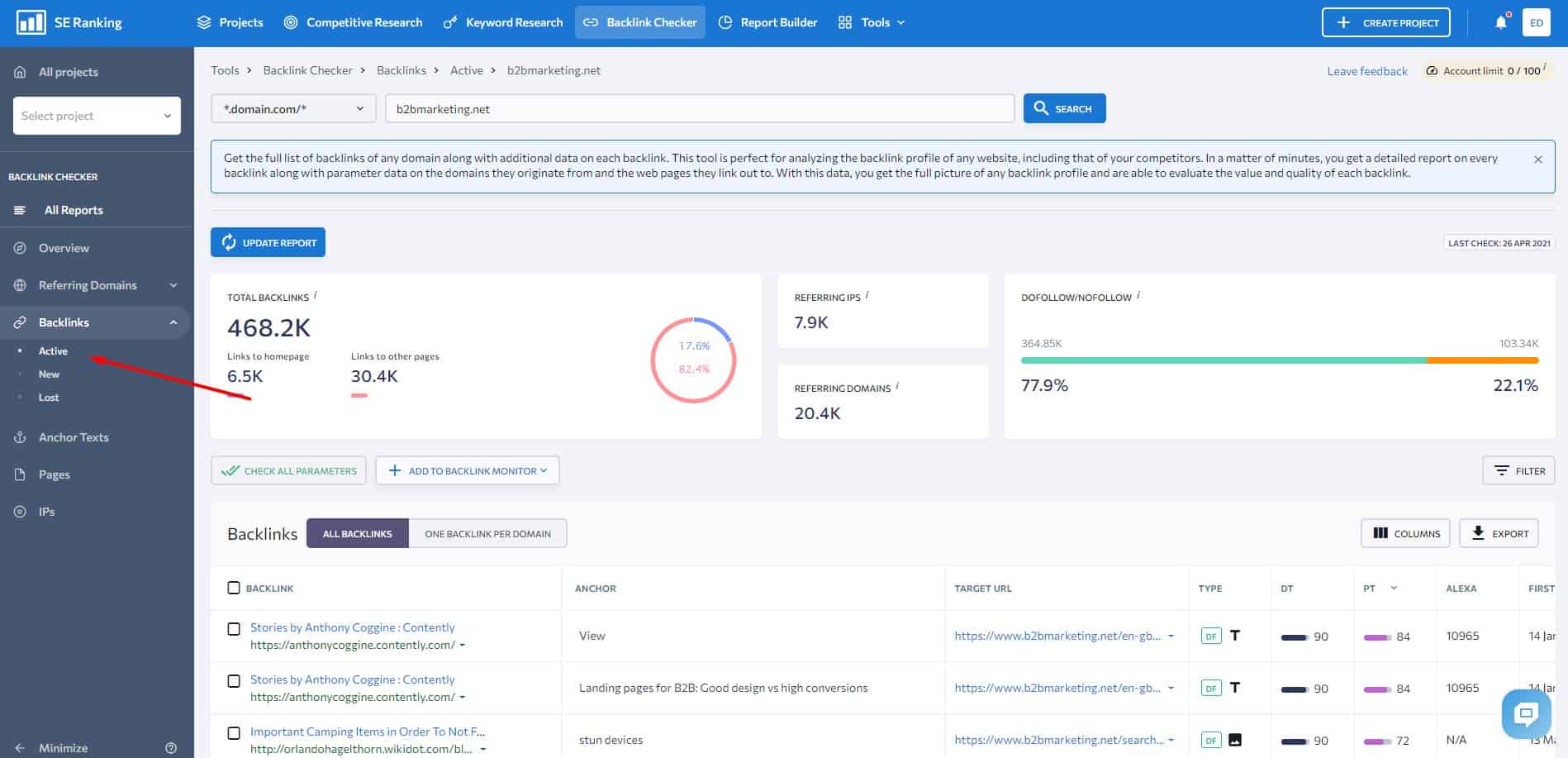Click the Account limit info icon
Screen dimensions: 1568x758
click(x=1544, y=69)
